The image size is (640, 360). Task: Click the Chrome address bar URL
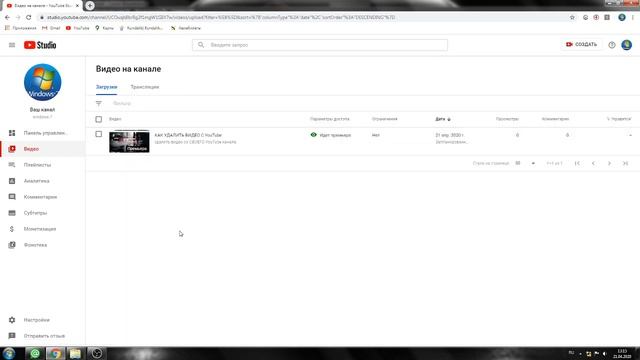click(x=220, y=18)
